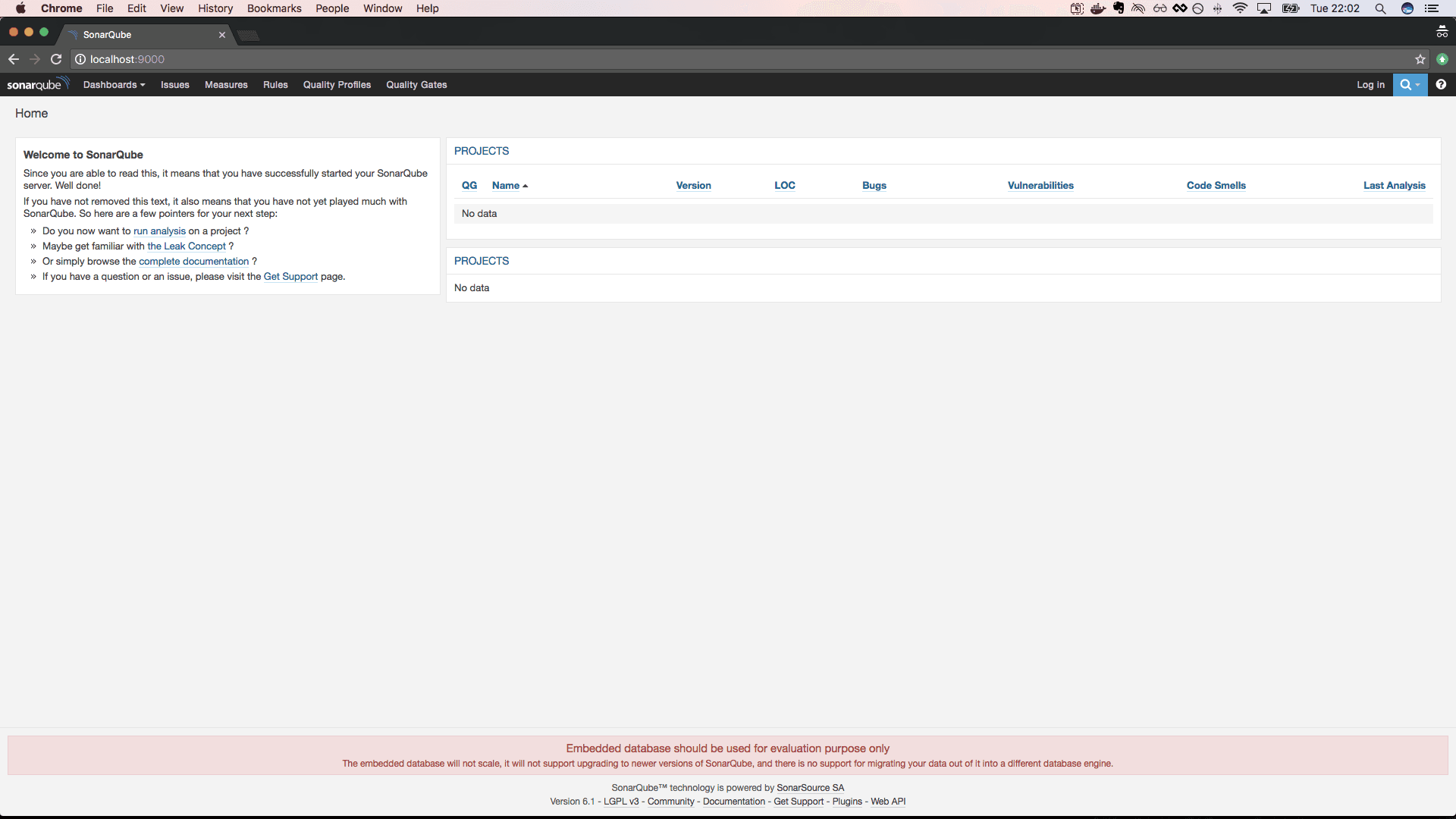The height and width of the screenshot is (819, 1456).
Task: Click the infinity-shaped menu bar icon
Action: coord(1179,8)
